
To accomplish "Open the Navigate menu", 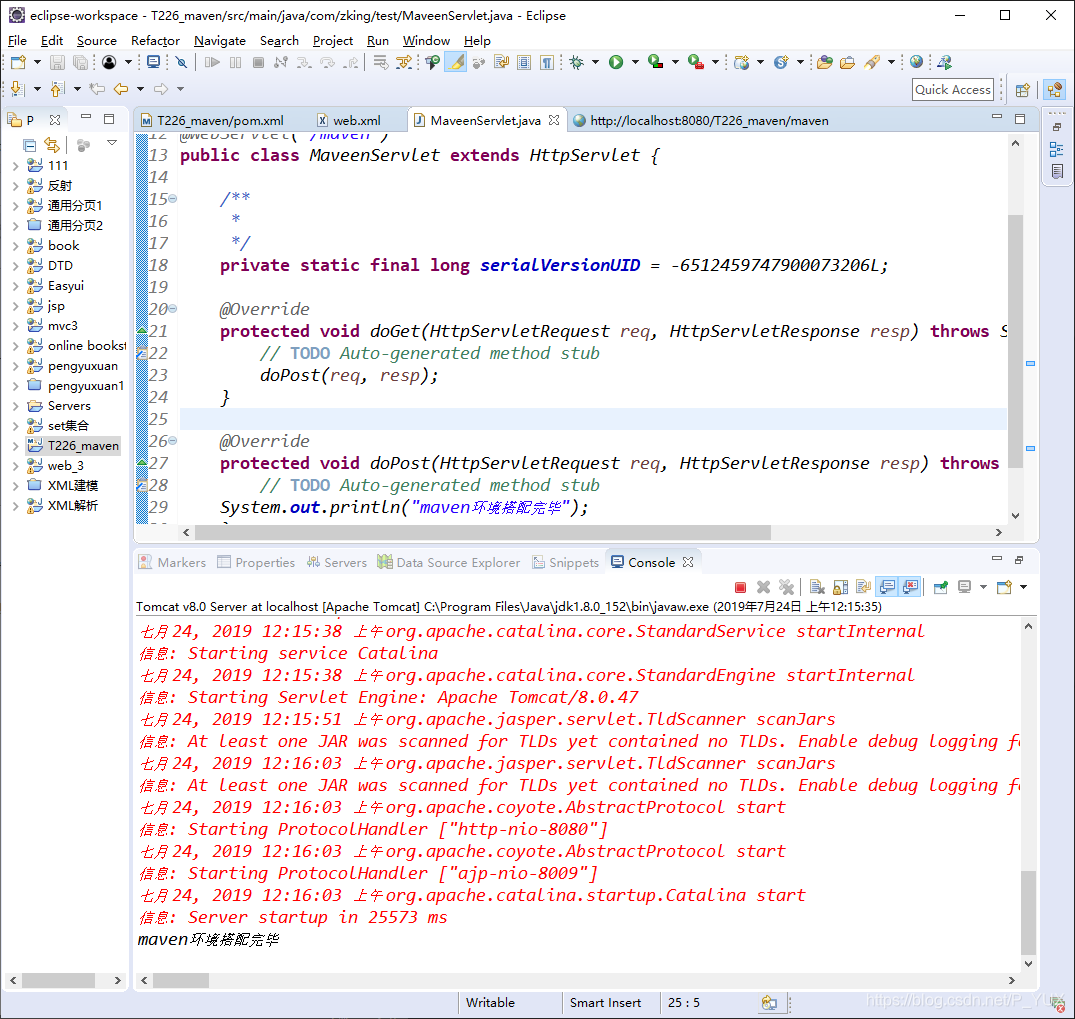I will (x=219, y=40).
